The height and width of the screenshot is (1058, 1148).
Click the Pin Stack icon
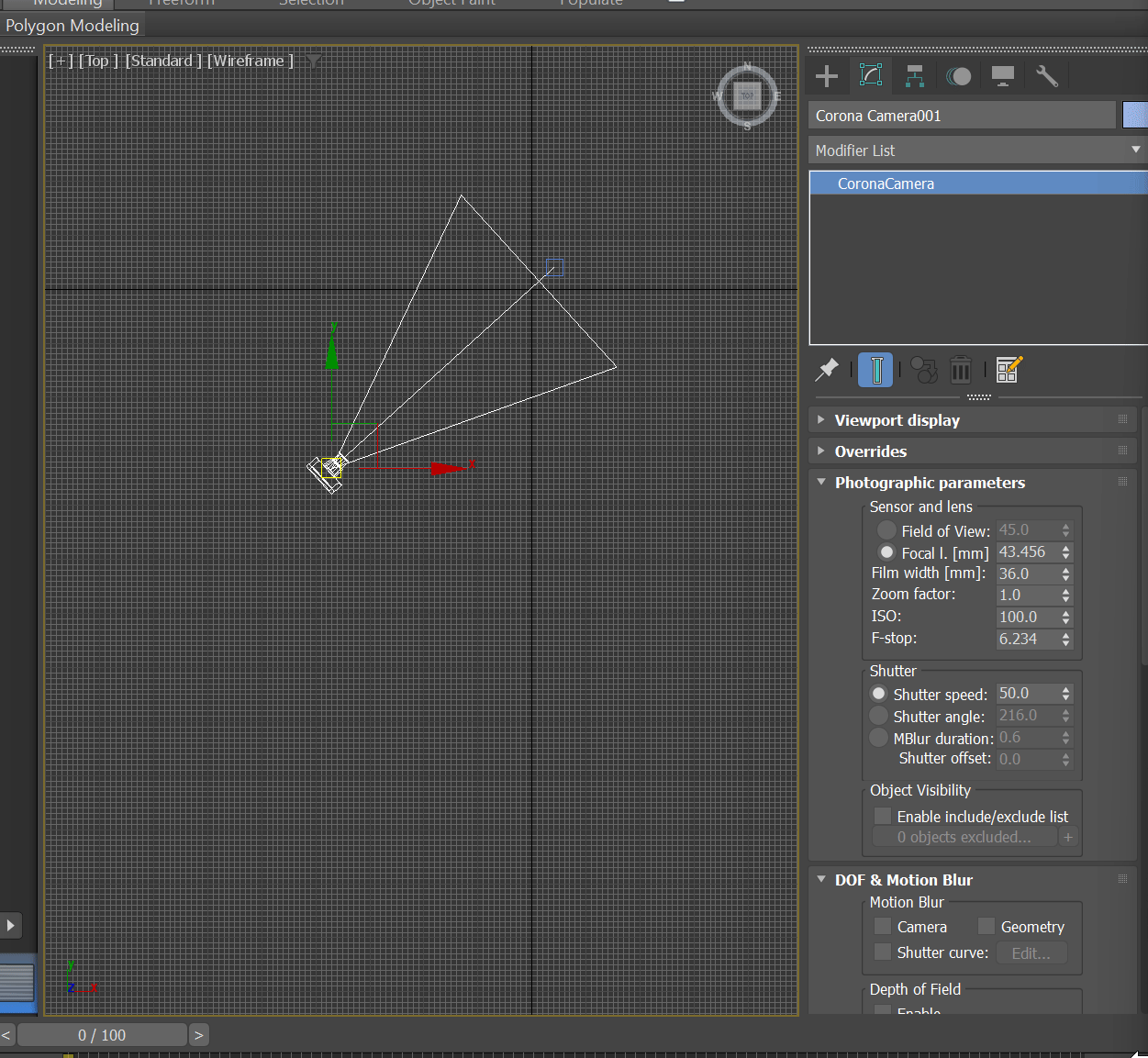(827, 370)
